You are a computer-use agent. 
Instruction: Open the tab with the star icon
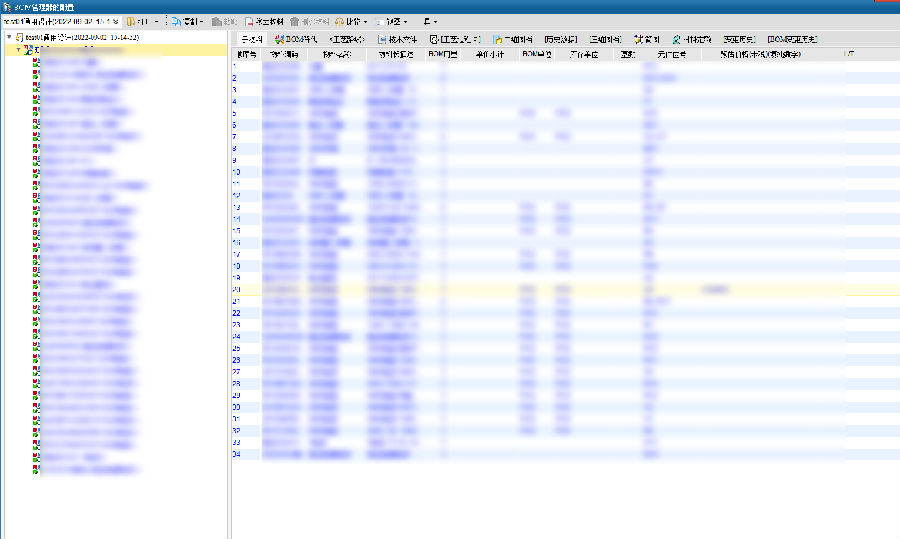tap(647, 39)
